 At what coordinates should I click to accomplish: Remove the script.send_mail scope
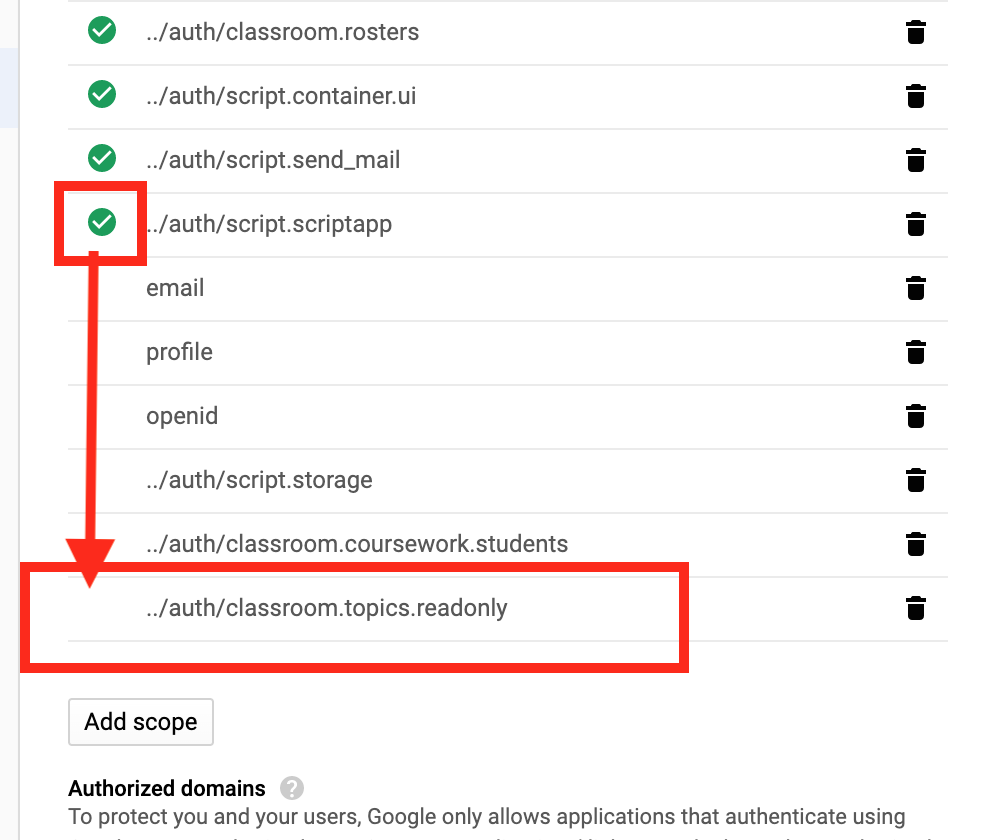click(x=915, y=160)
